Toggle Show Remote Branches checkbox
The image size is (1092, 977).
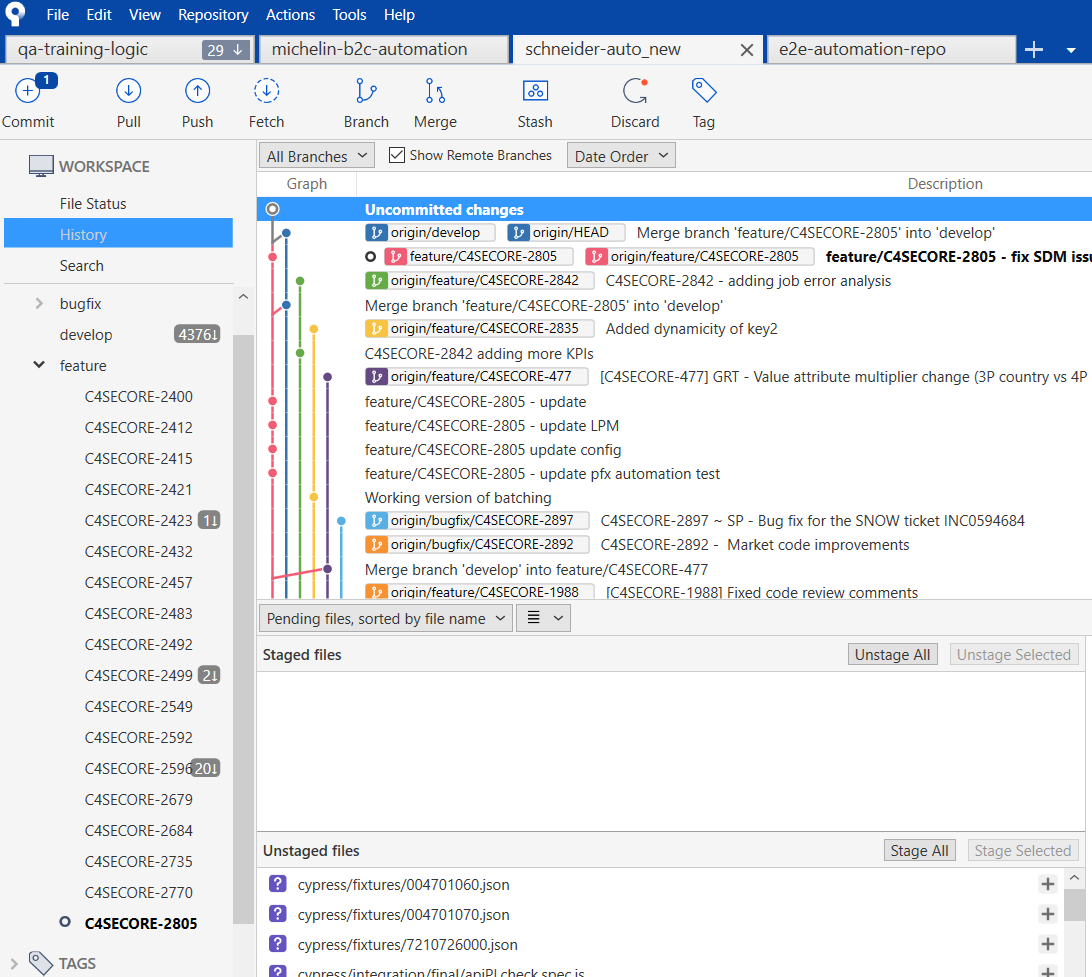397,155
